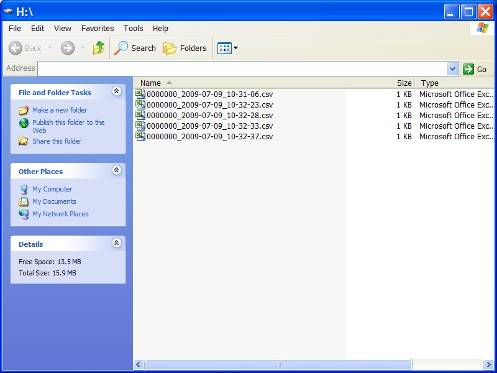The width and height of the screenshot is (497, 373).
Task: Sort by the Size column header
Action: tap(404, 83)
